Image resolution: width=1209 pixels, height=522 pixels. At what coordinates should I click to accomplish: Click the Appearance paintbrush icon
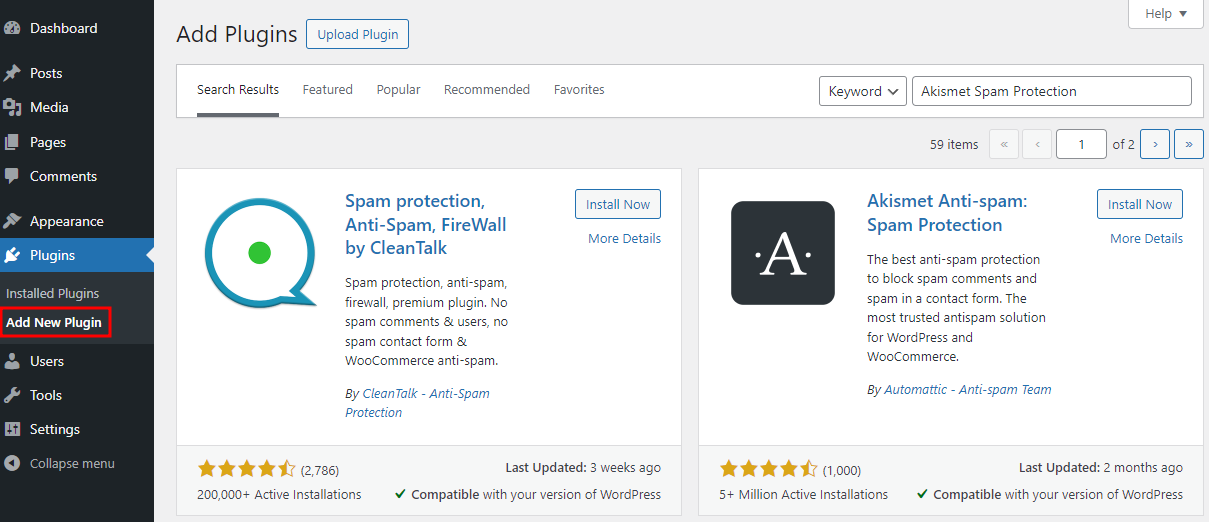pyautogui.click(x=12, y=221)
